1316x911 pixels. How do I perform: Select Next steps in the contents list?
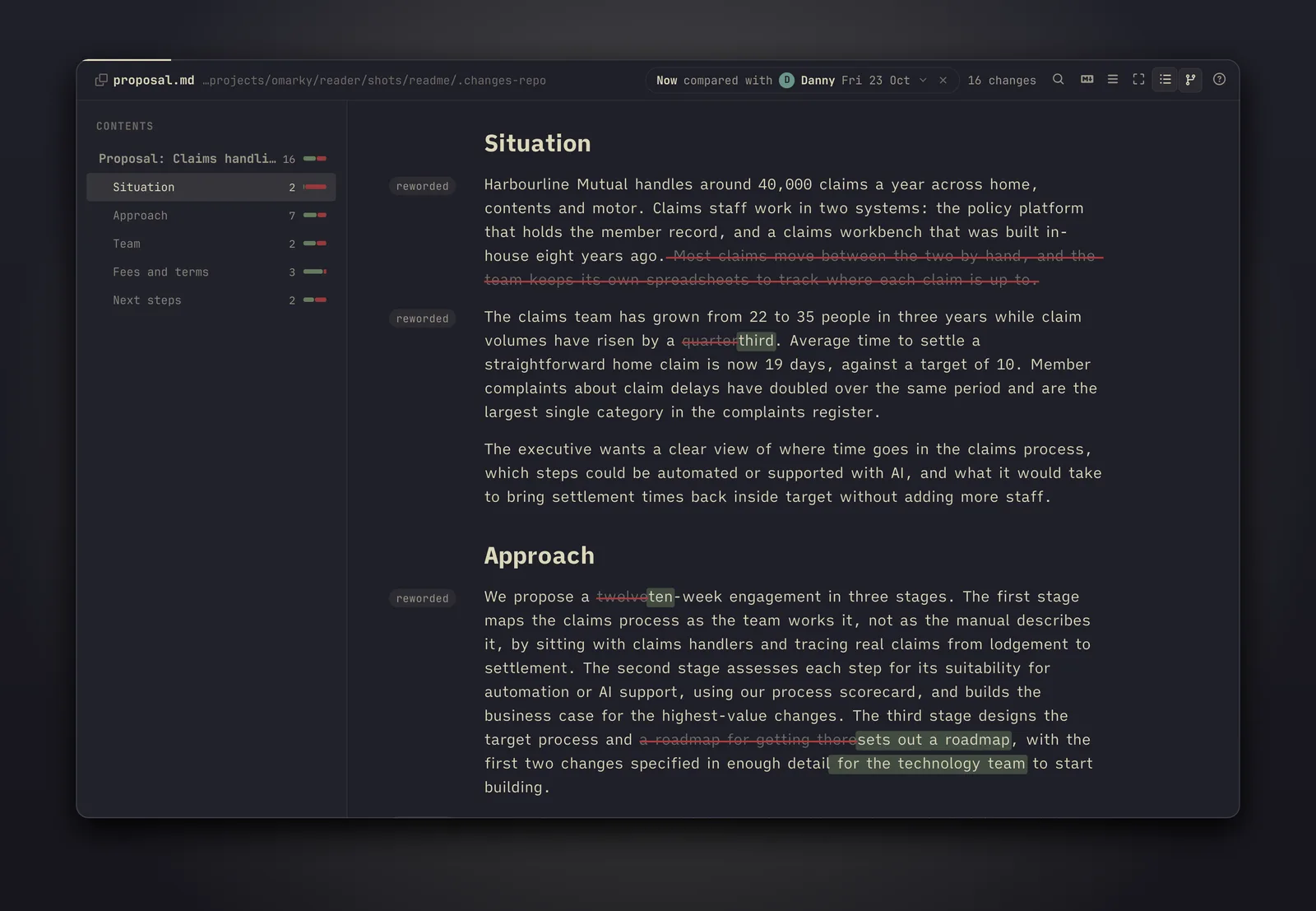pyautogui.click(x=211, y=300)
